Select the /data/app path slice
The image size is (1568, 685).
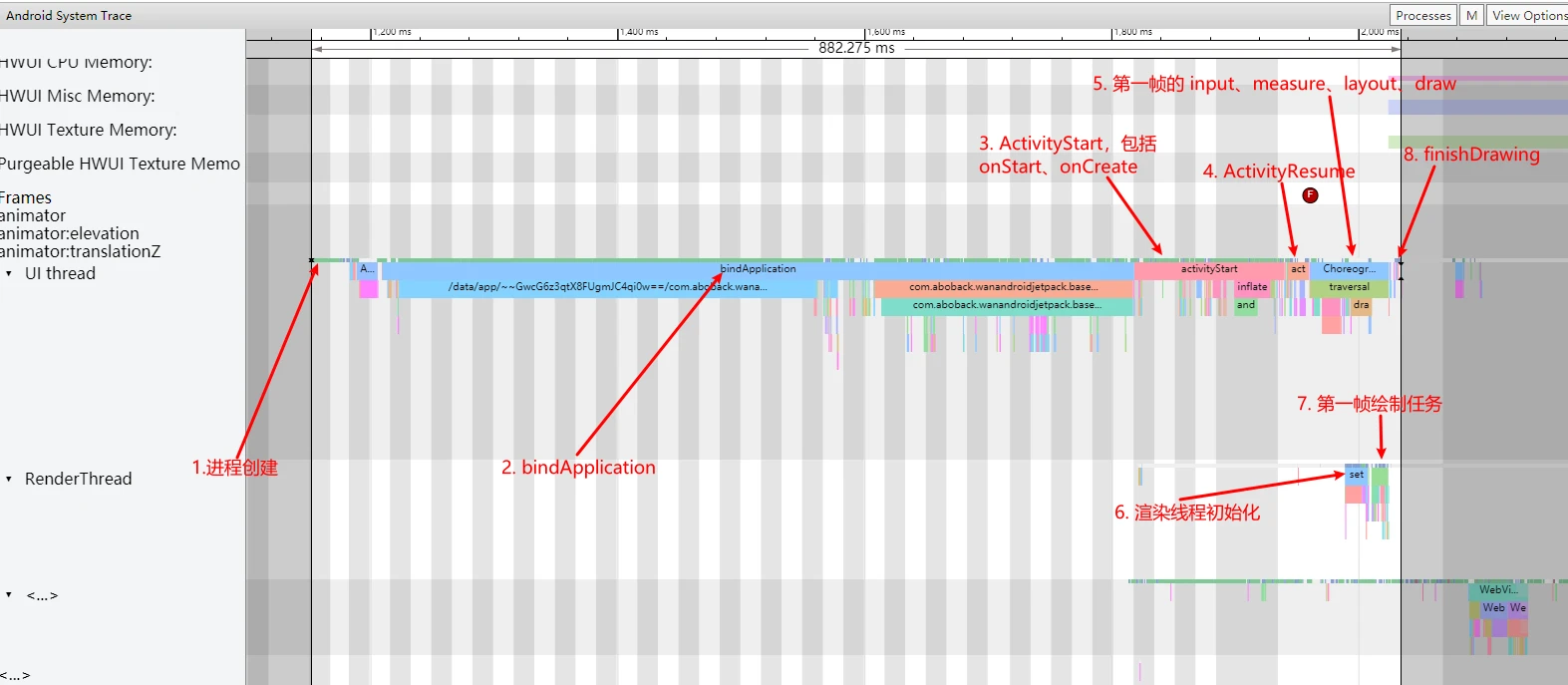coord(607,287)
